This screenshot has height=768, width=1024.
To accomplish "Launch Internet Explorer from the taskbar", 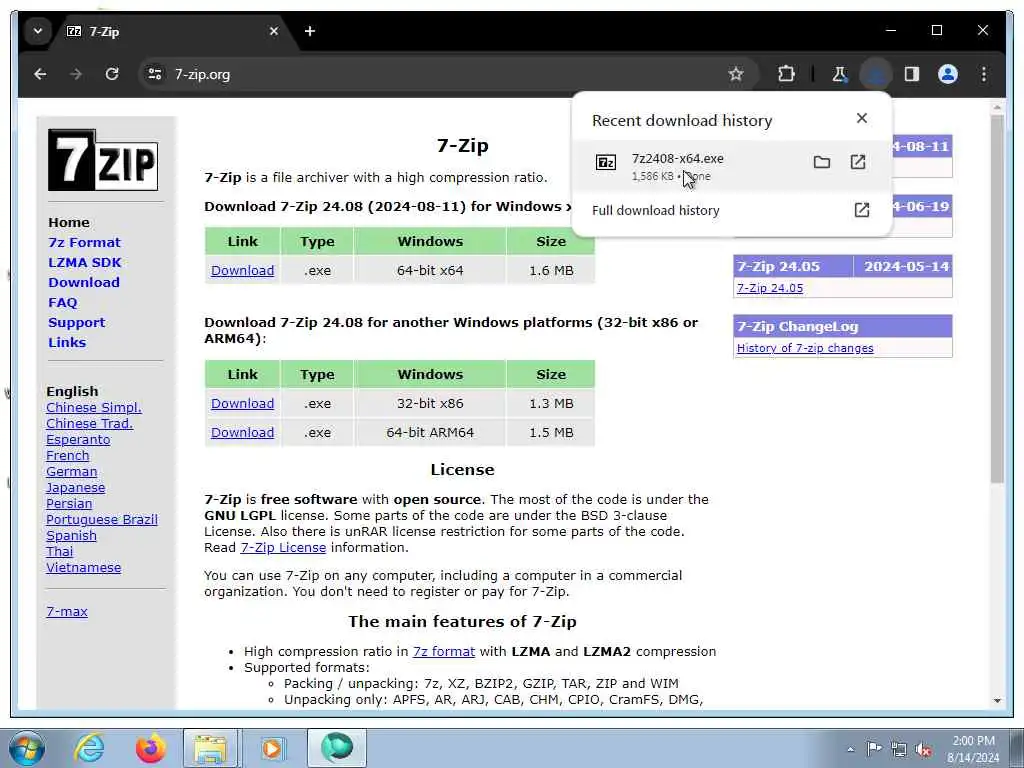I will tap(89, 748).
